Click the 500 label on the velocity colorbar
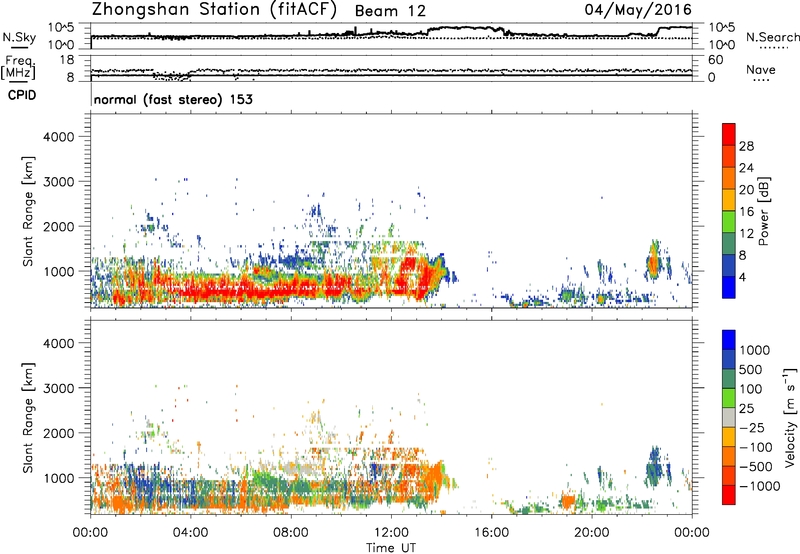The image size is (800, 554). [752, 370]
